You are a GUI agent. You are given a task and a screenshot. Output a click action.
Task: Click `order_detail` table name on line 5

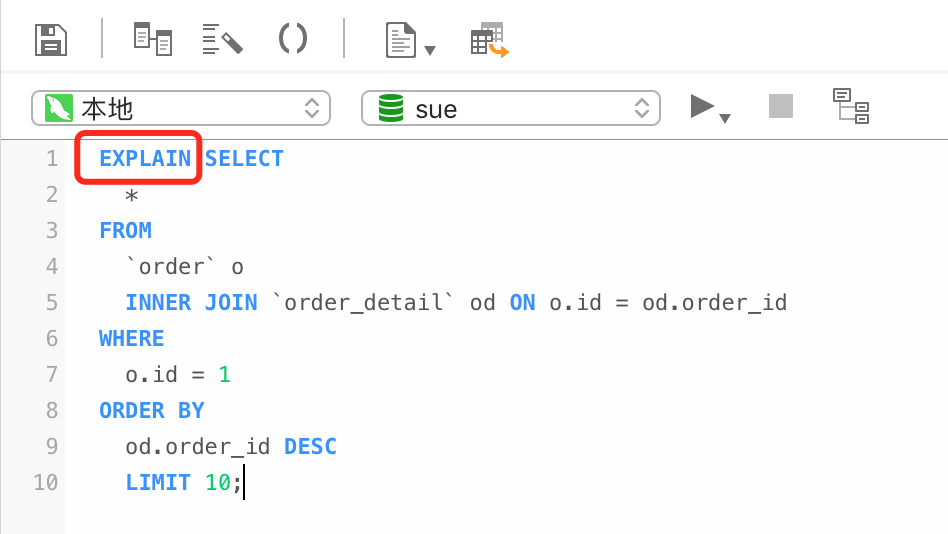(363, 302)
